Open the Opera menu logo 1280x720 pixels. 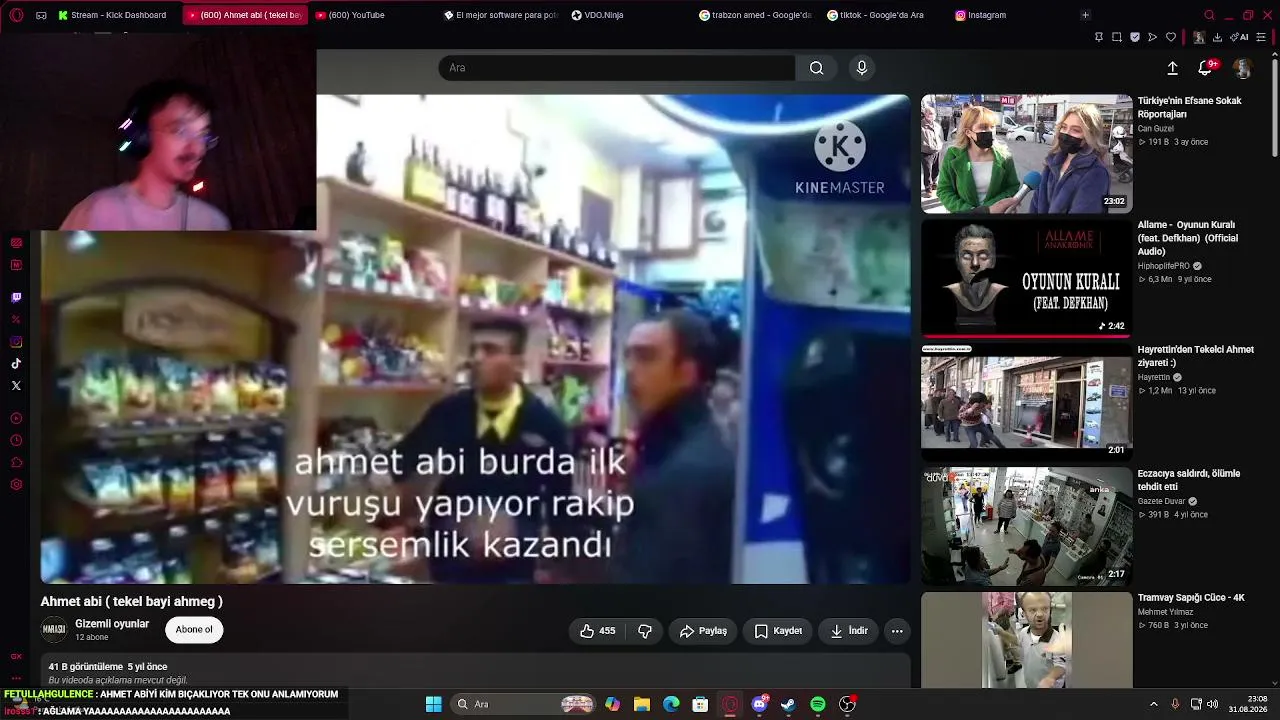(x=16, y=15)
